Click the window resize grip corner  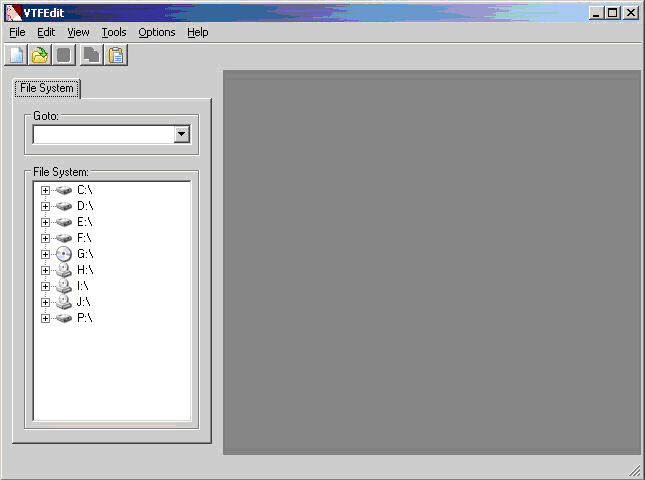[x=636, y=471]
